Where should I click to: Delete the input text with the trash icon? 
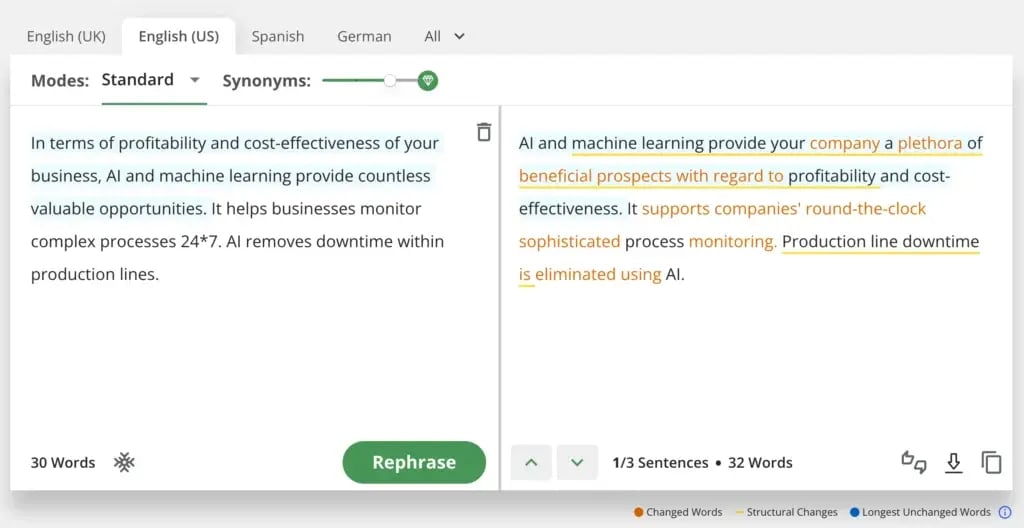[484, 132]
